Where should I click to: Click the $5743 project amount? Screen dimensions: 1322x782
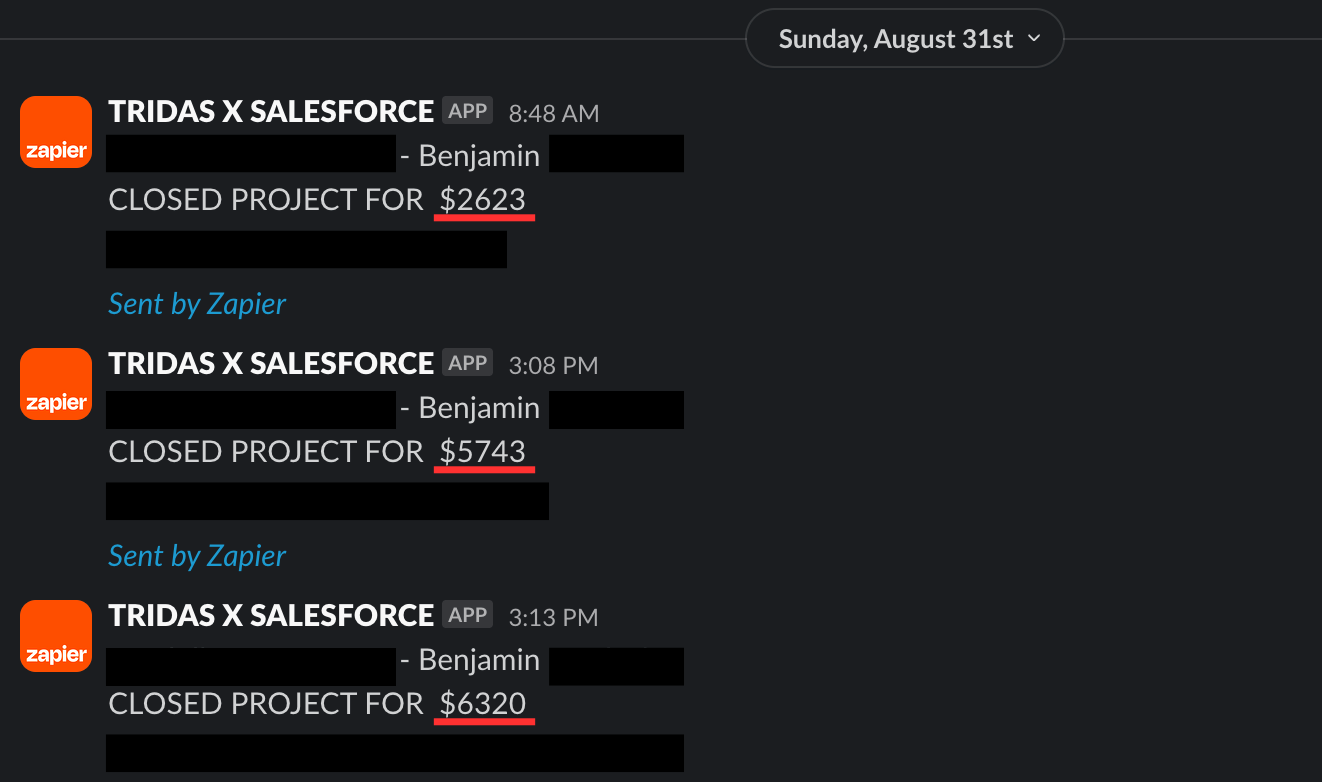(x=483, y=452)
